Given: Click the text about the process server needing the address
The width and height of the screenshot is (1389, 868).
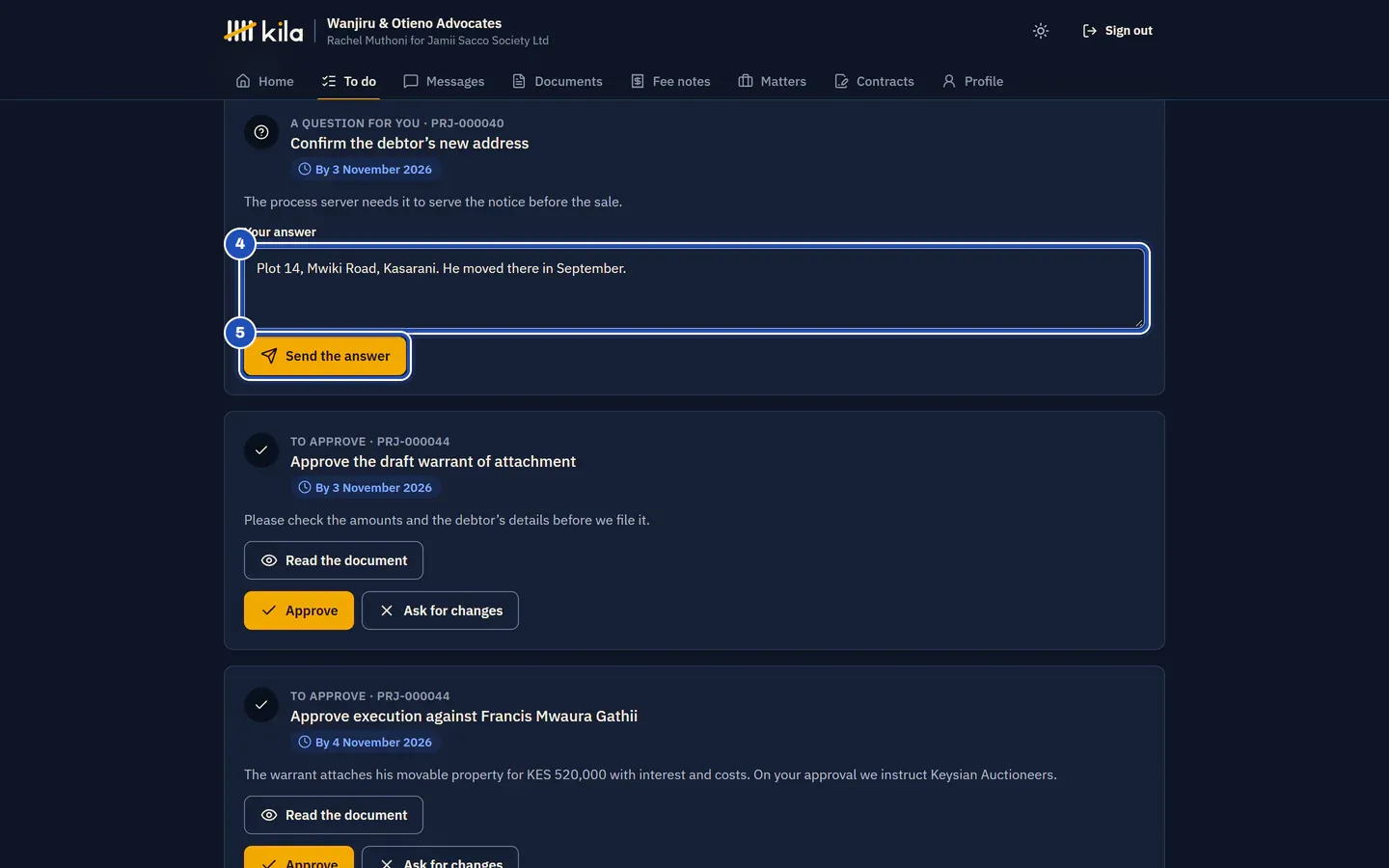Looking at the screenshot, I should (433, 202).
